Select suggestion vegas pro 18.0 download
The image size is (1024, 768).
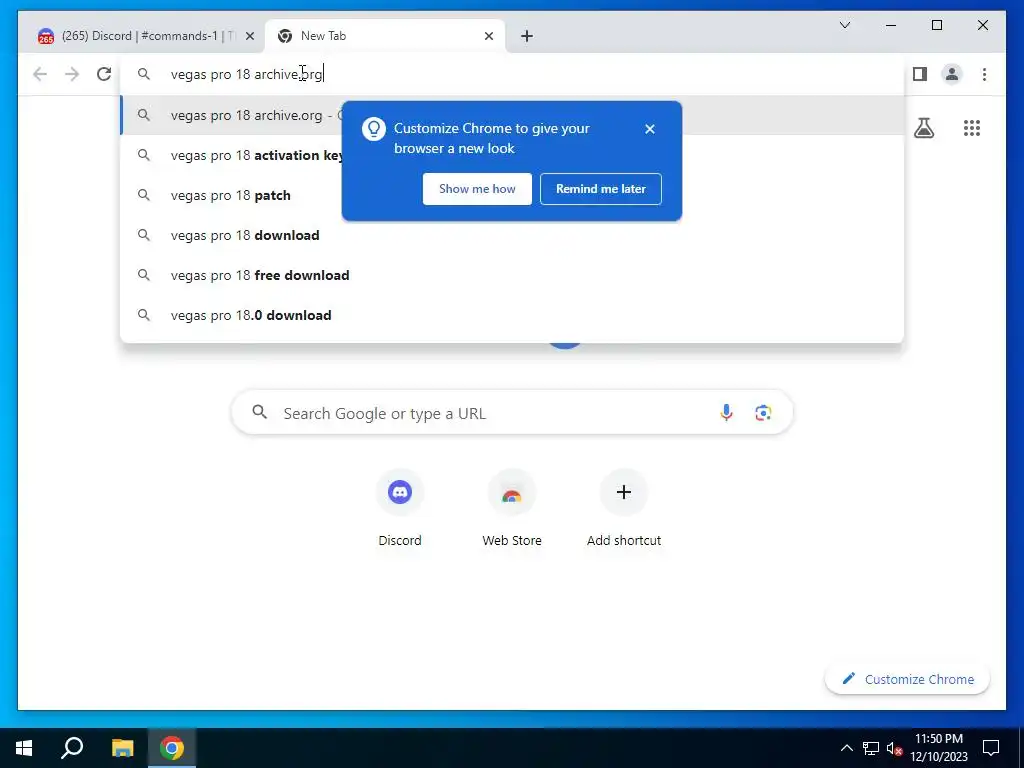tap(512, 315)
